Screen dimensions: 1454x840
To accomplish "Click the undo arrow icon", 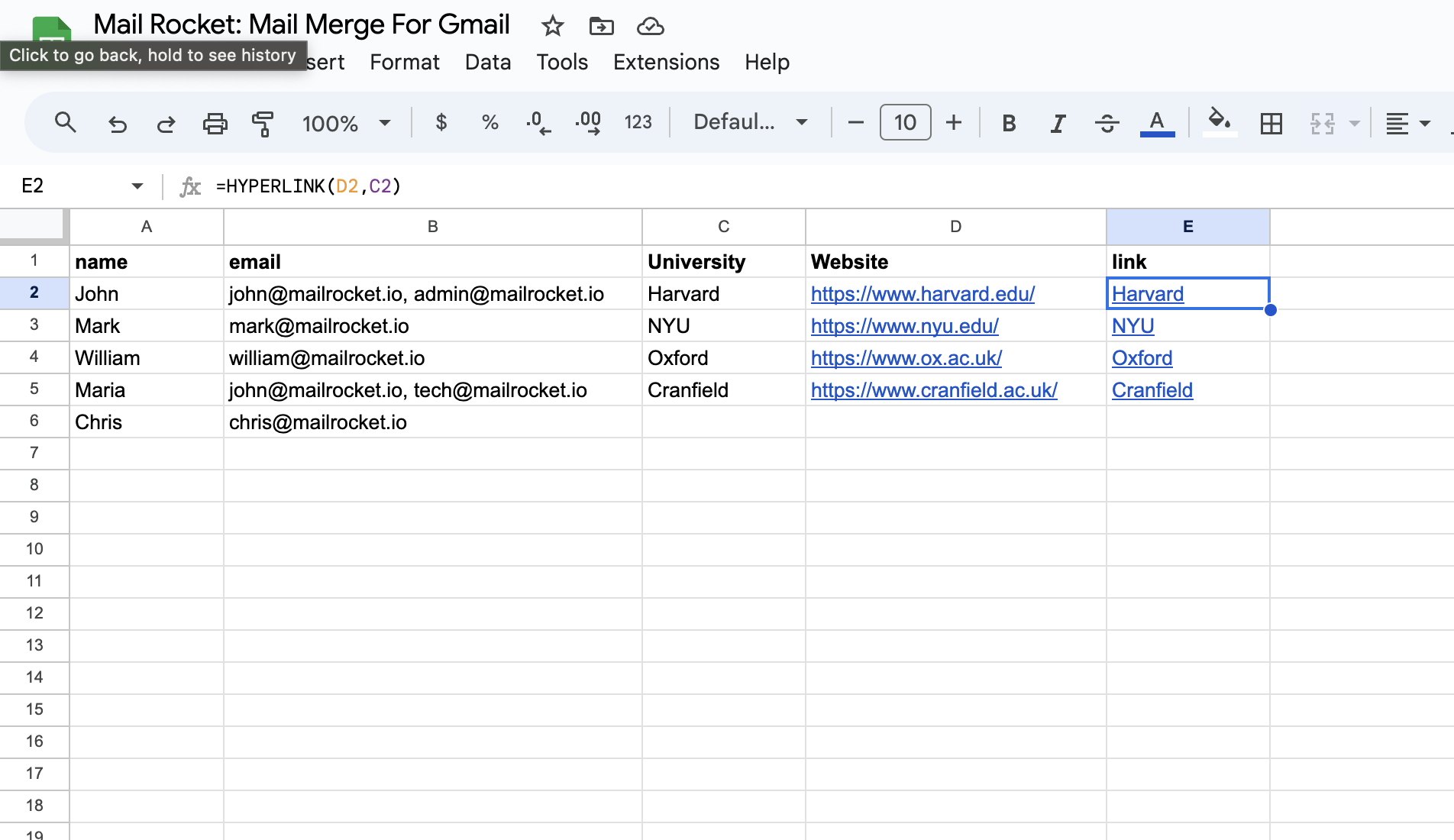I will (117, 123).
